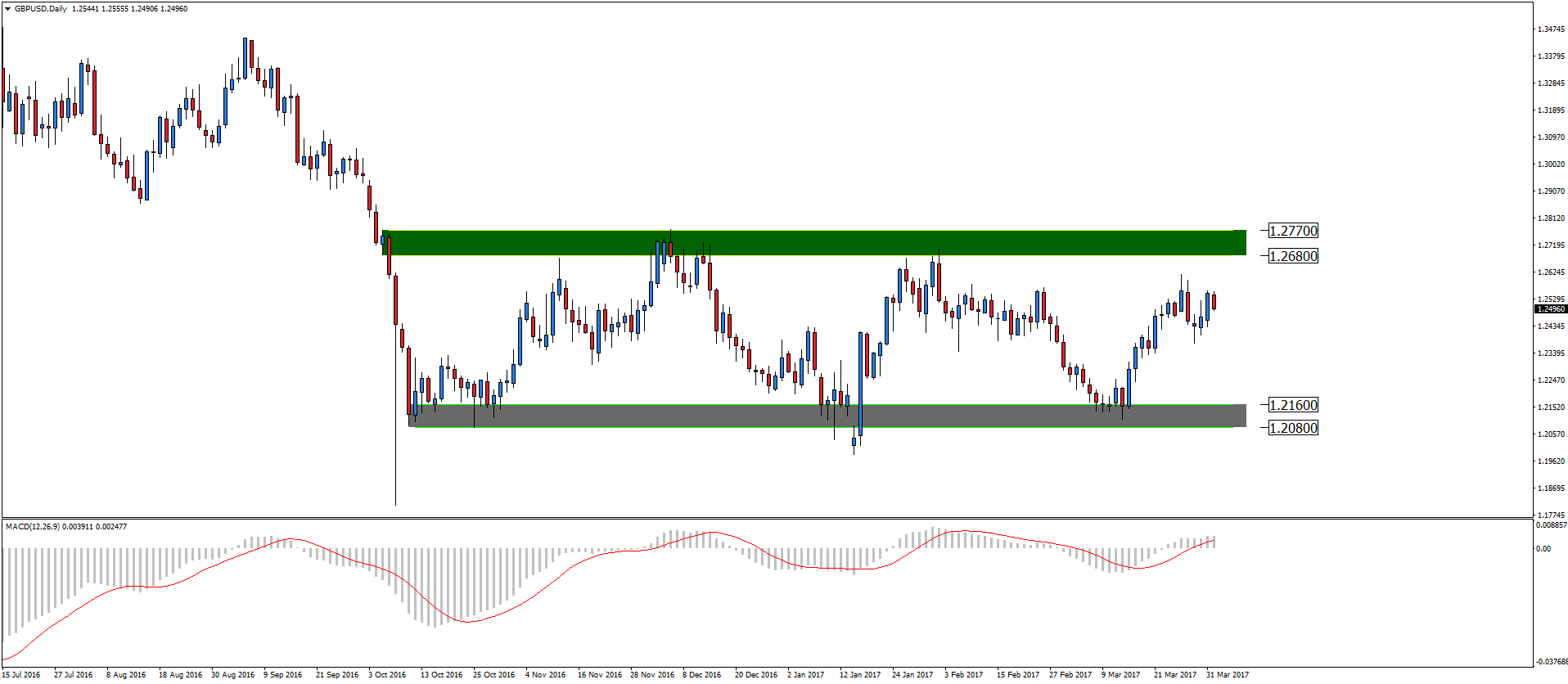Click the current price tag 1.24960
This screenshot has width=1568, height=684.
1550,309
